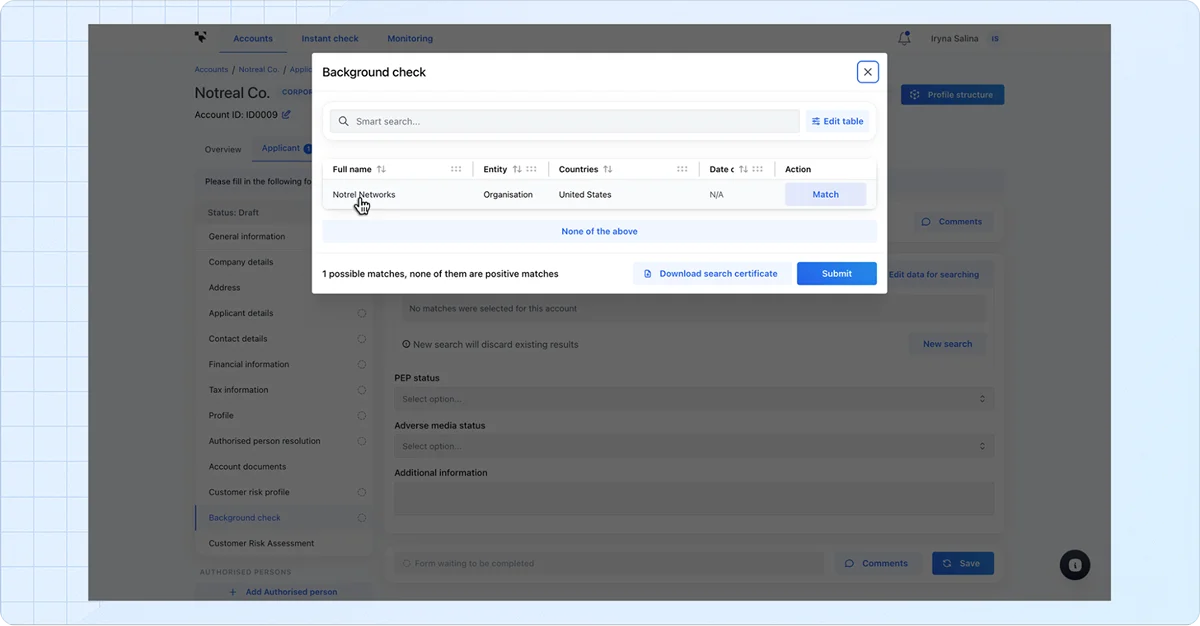Click the upper Comments button
The image size is (1200, 626).
[x=952, y=222]
